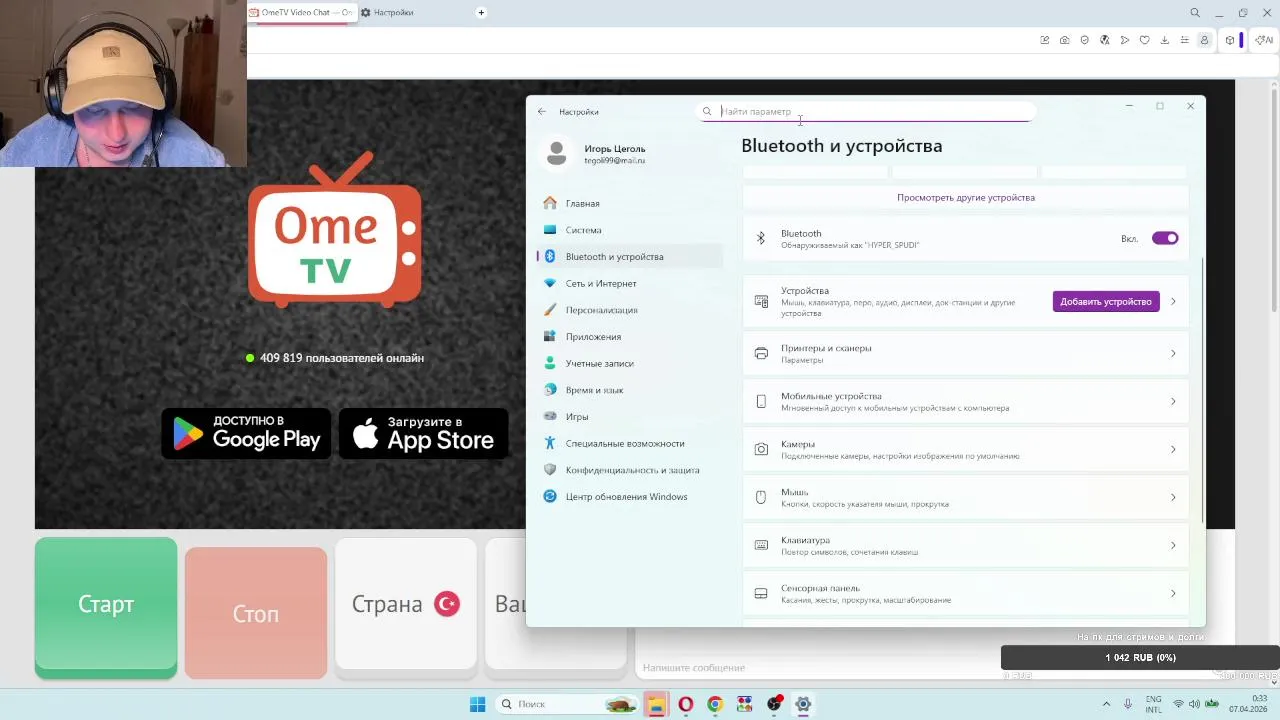This screenshot has height=720, width=1280.
Task: Click the browser profile account icon
Action: coord(1204,40)
